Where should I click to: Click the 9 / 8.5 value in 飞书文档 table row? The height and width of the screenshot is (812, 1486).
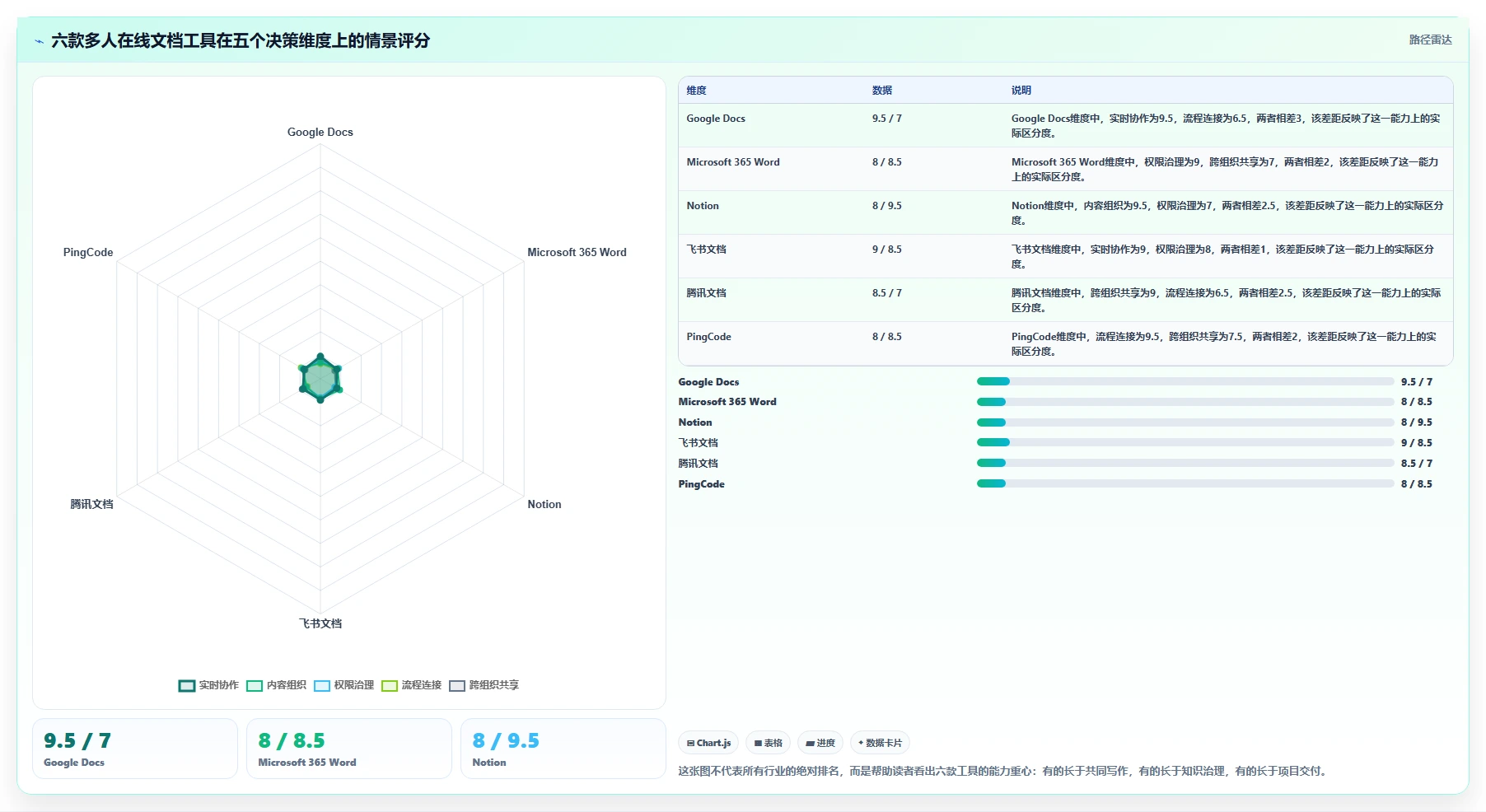click(x=887, y=250)
